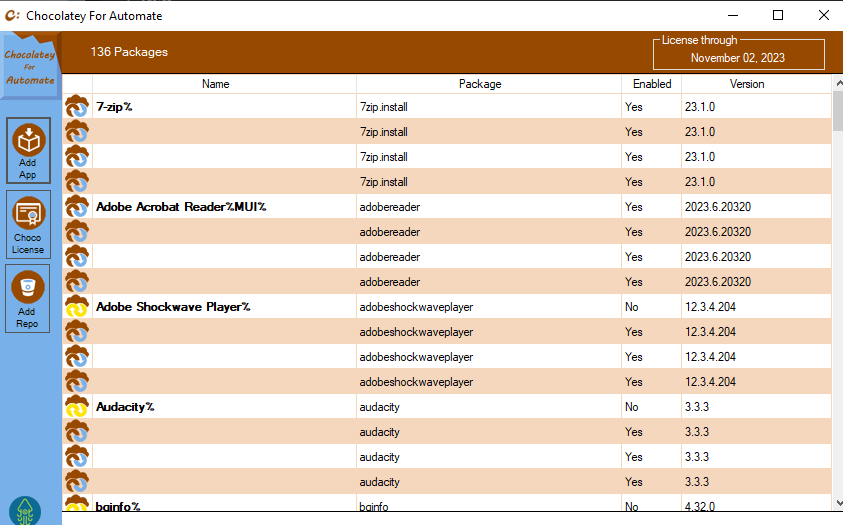Click the scrollbar up arrow
This screenshot has height=525, width=843.
(837, 86)
